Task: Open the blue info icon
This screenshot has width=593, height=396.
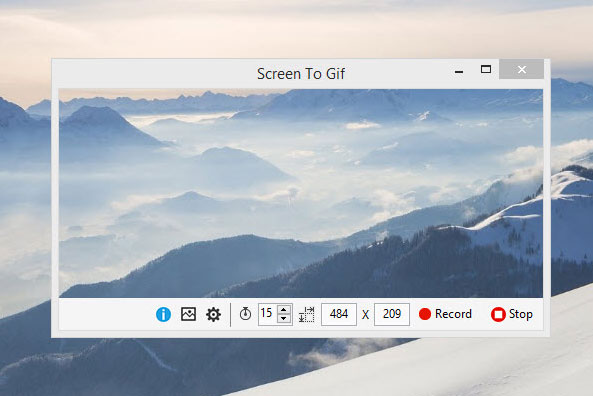Action: tap(163, 314)
